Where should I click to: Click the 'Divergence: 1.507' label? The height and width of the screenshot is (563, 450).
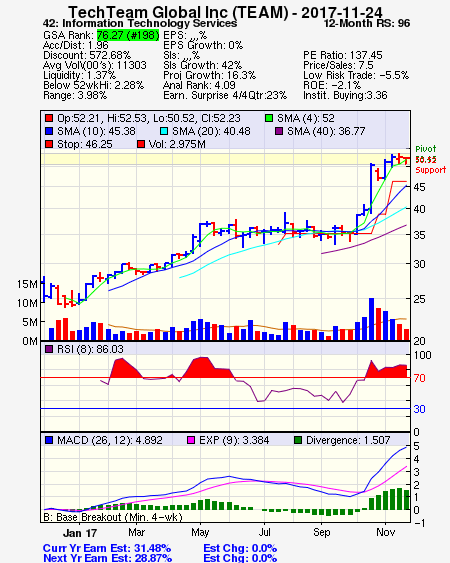click(x=348, y=440)
